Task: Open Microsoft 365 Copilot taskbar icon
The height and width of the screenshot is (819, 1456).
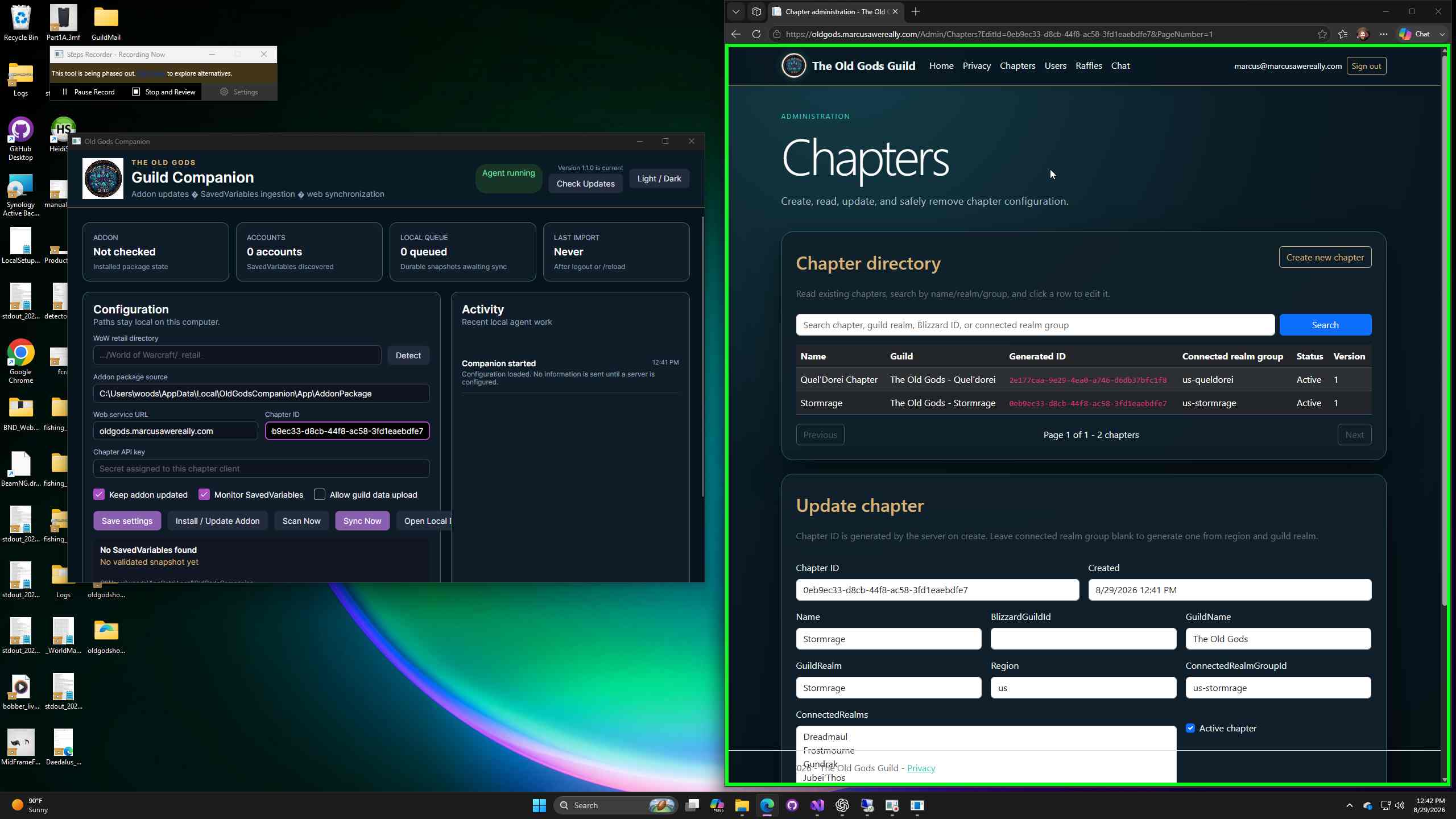Action: [x=717, y=805]
